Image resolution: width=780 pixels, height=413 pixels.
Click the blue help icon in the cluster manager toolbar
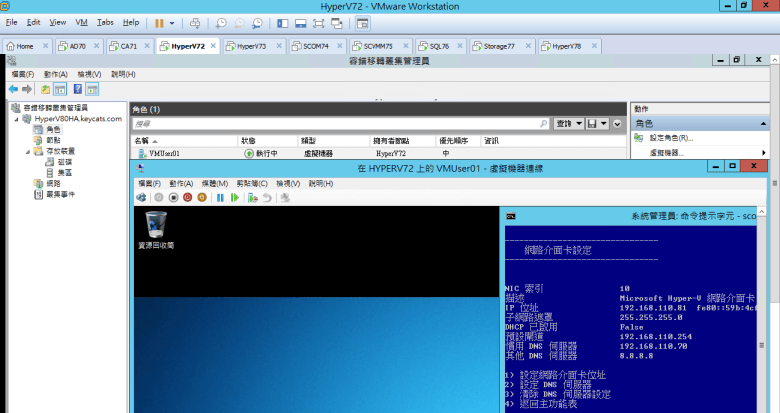pos(78,89)
